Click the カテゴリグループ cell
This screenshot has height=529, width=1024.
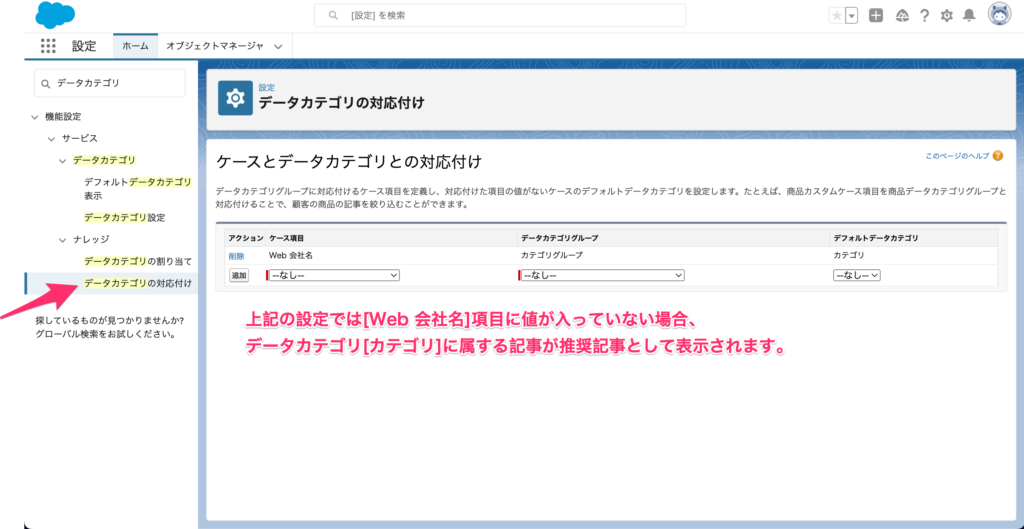pyautogui.click(x=552, y=255)
